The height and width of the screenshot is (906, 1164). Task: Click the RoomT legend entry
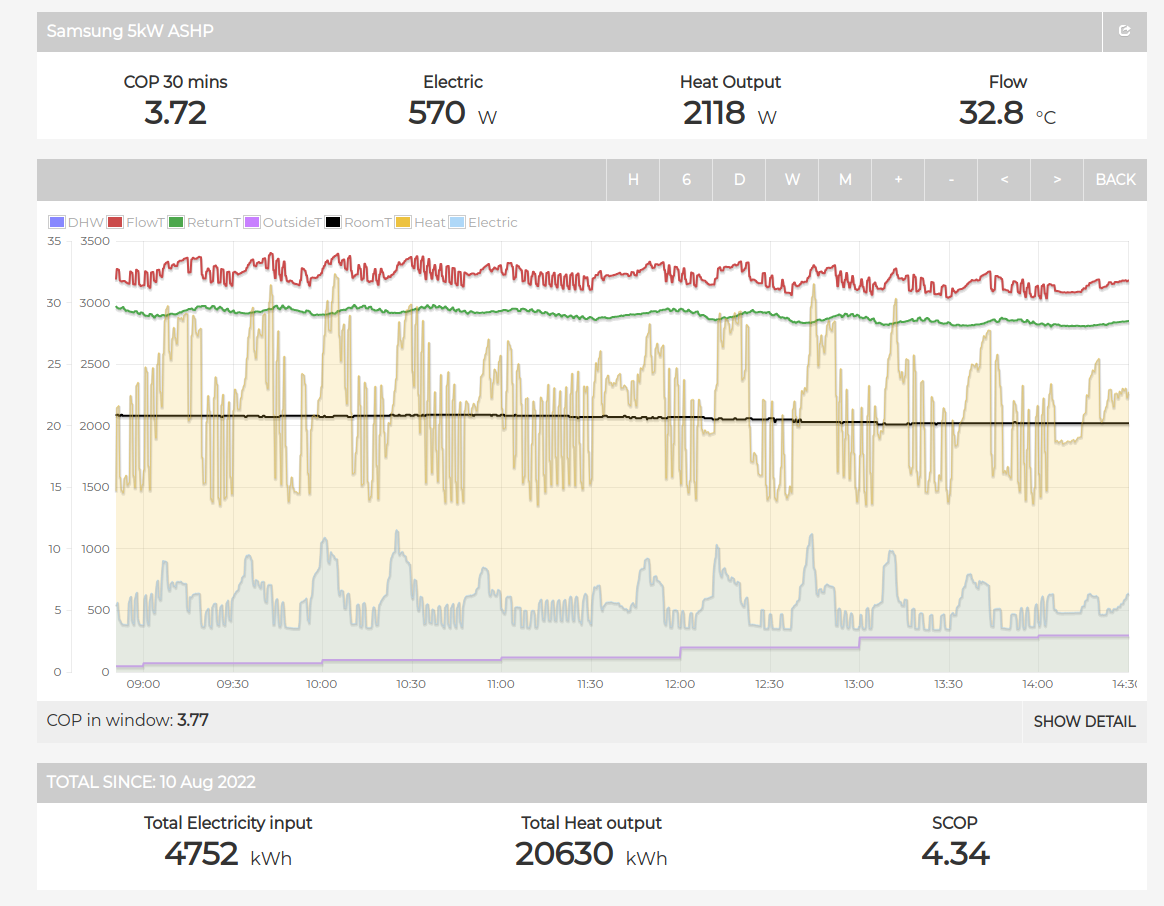(x=358, y=222)
